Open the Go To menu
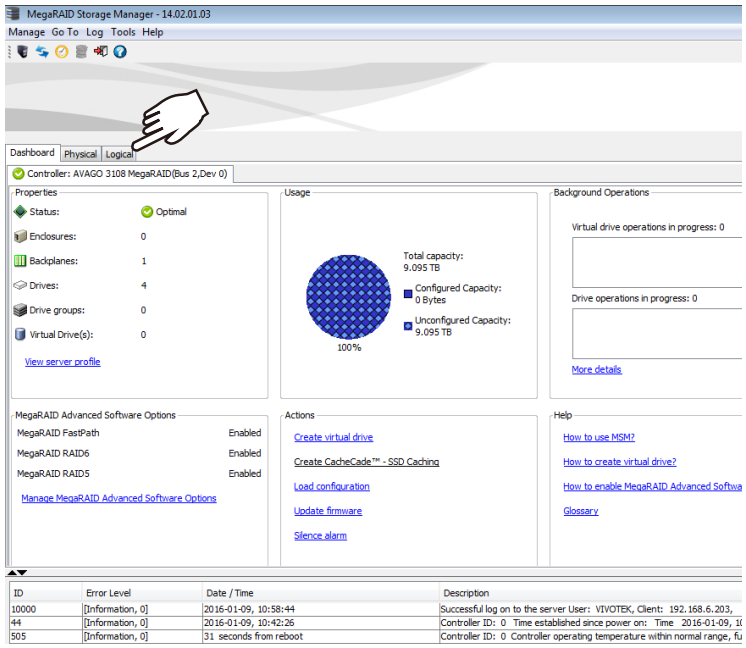The width and height of the screenshot is (746, 648). tap(65, 32)
